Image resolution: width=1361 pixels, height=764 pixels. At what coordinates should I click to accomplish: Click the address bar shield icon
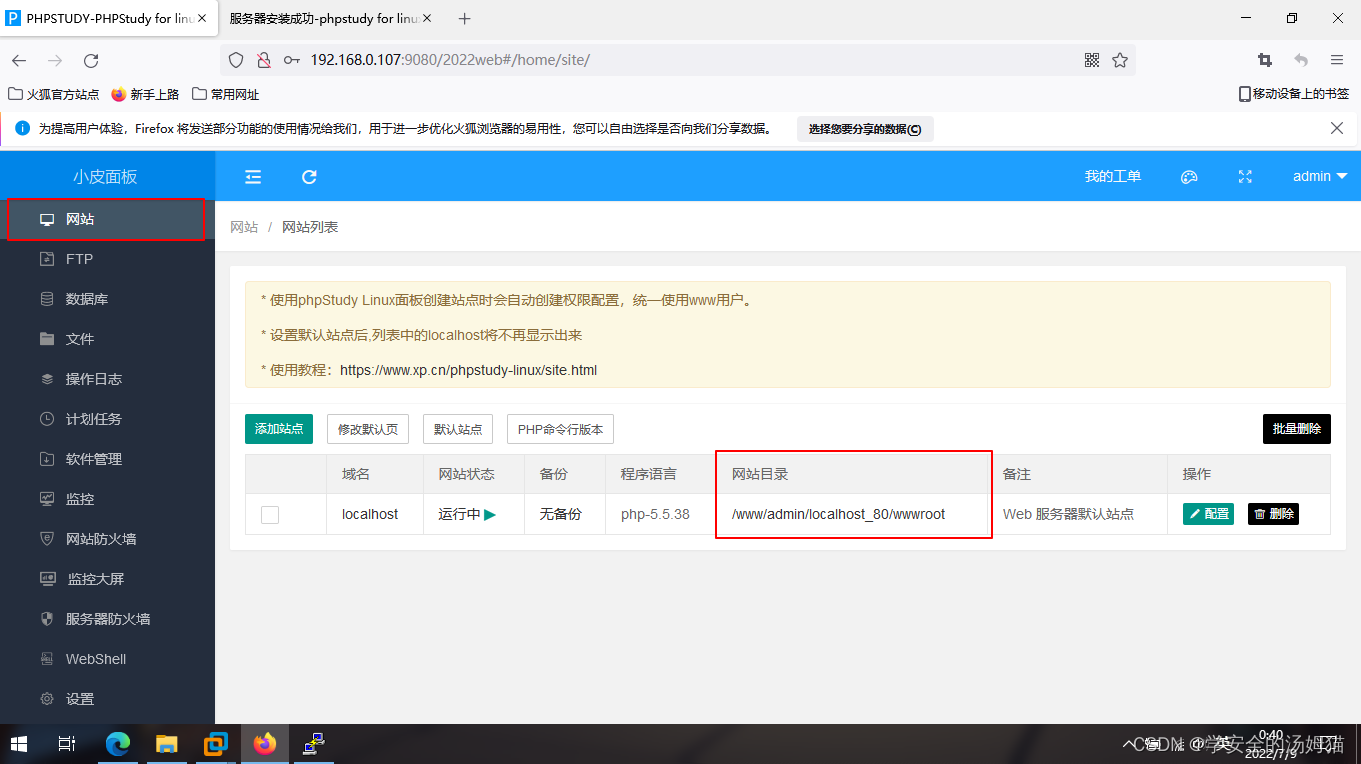point(236,60)
